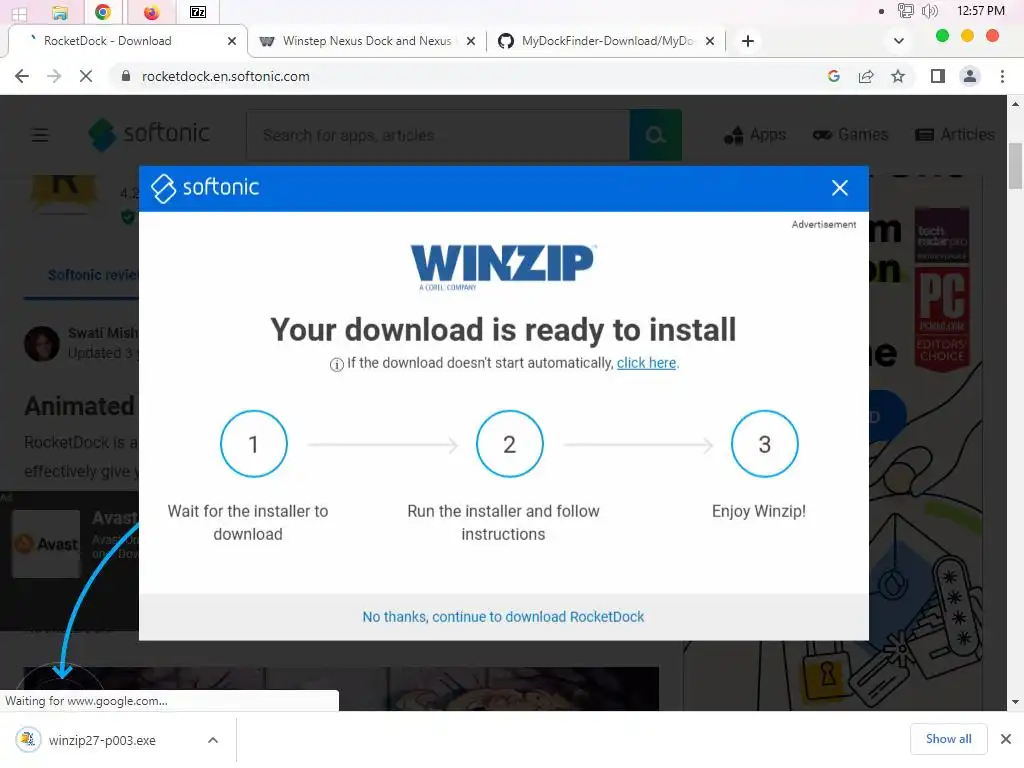Open 7-Zip from the taskbar
The image size is (1024, 768).
(198, 12)
